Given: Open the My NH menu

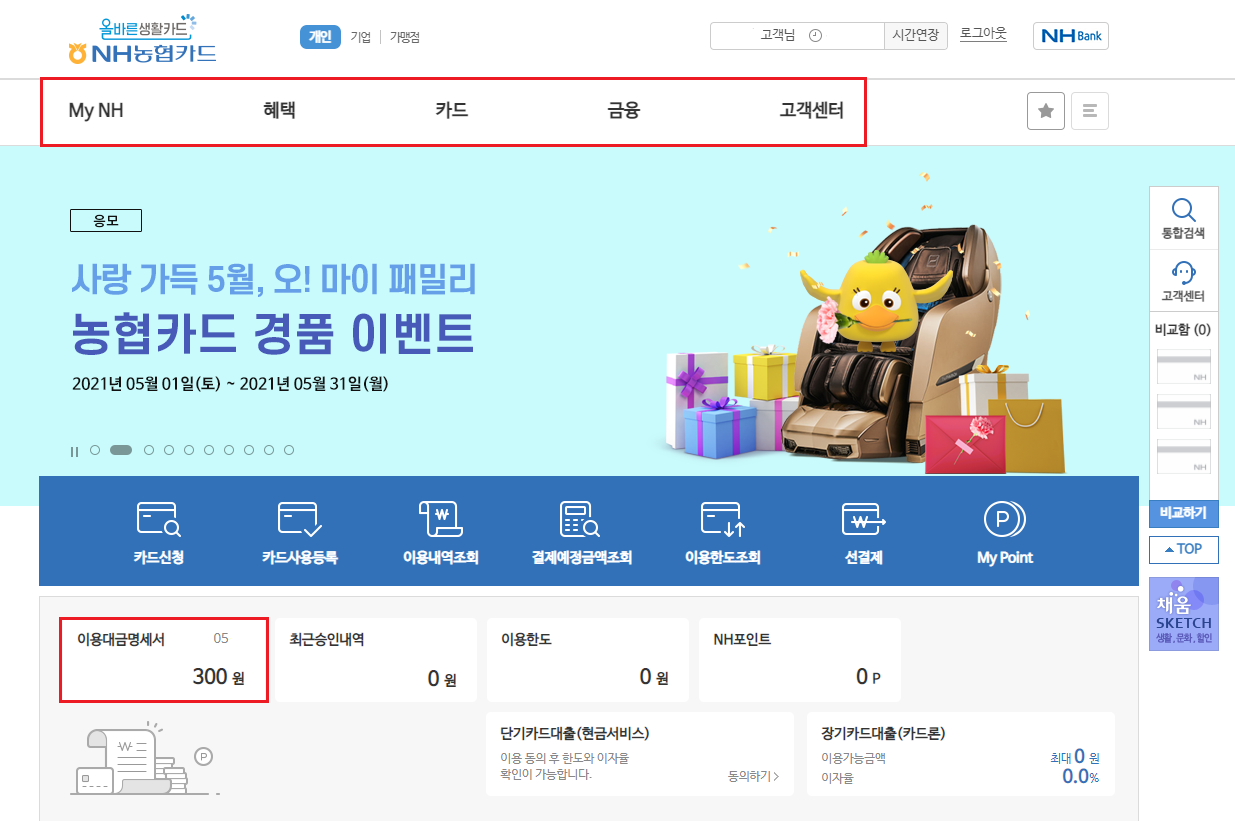Looking at the screenshot, I should click(x=96, y=110).
